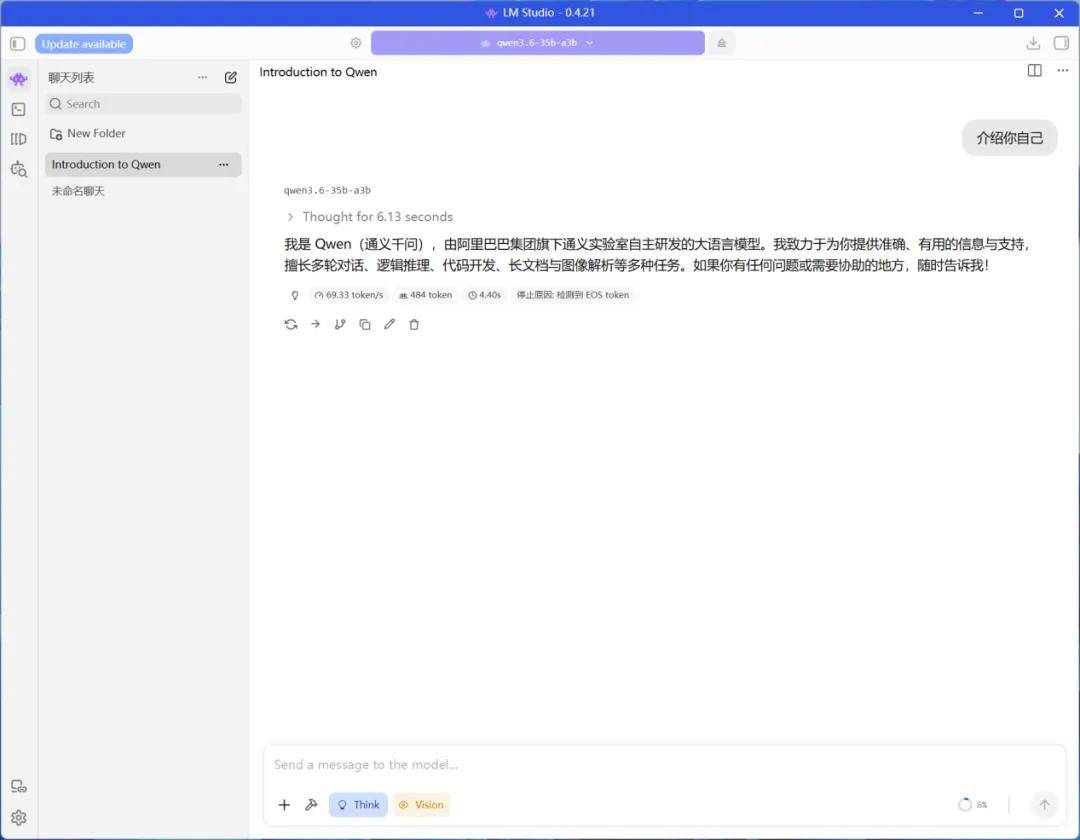Toggle the Vision button
Viewport: 1080px width, 840px height.
coord(422,805)
